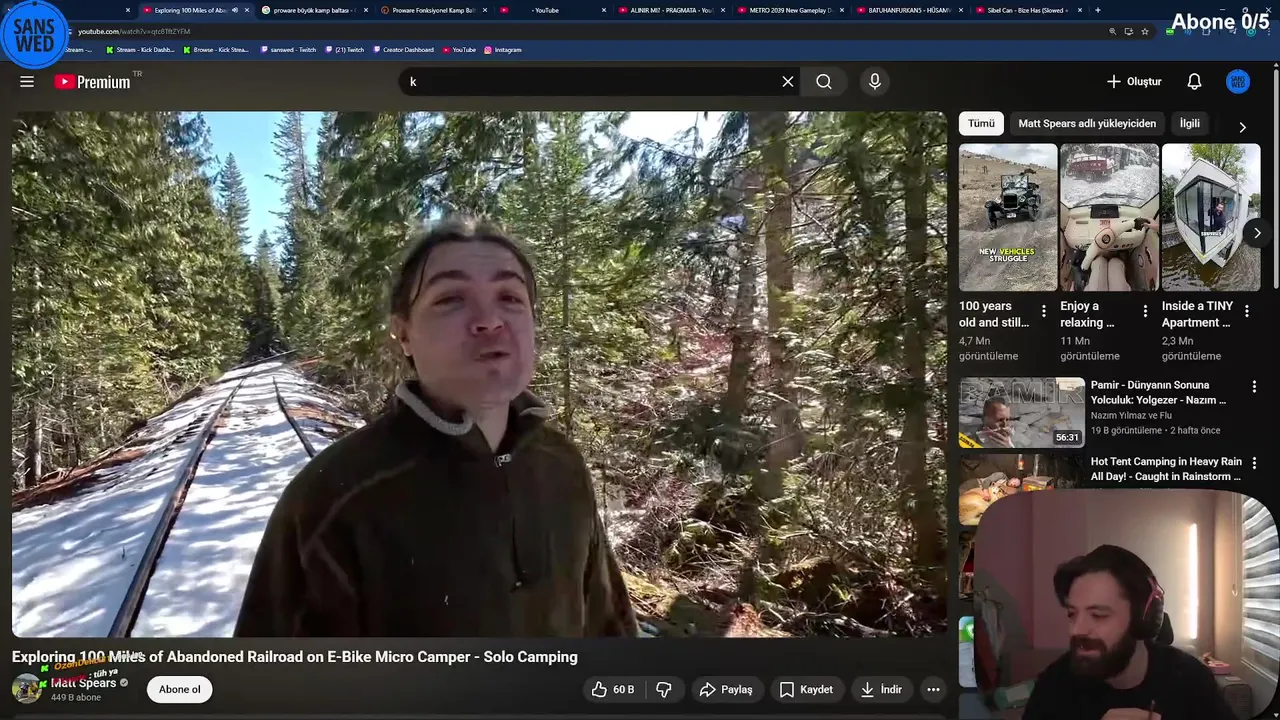Open more actions three-dot menu under video
The width and height of the screenshot is (1280, 720).
[933, 689]
